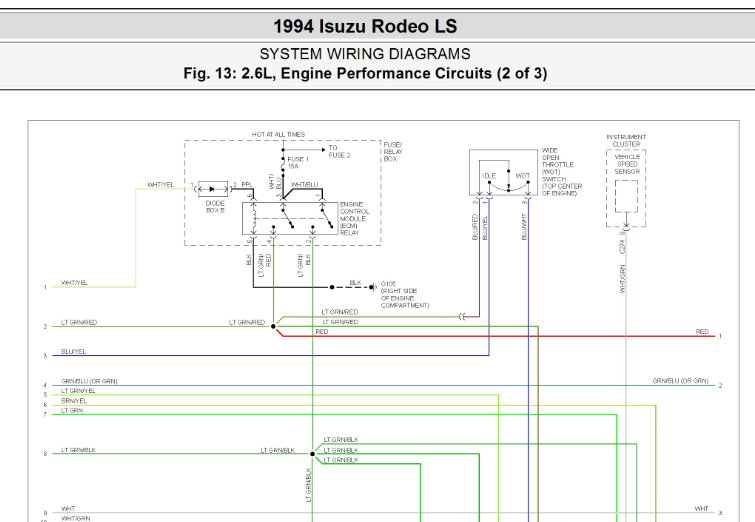Select the 'WHT/YEL' label on row 1
The image size is (755, 522).
[x=74, y=282]
